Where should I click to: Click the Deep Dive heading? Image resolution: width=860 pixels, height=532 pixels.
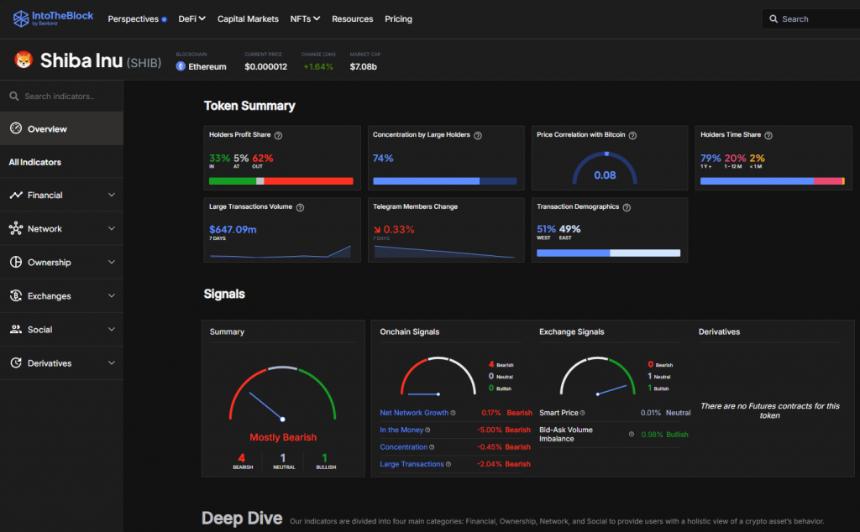pyautogui.click(x=242, y=518)
